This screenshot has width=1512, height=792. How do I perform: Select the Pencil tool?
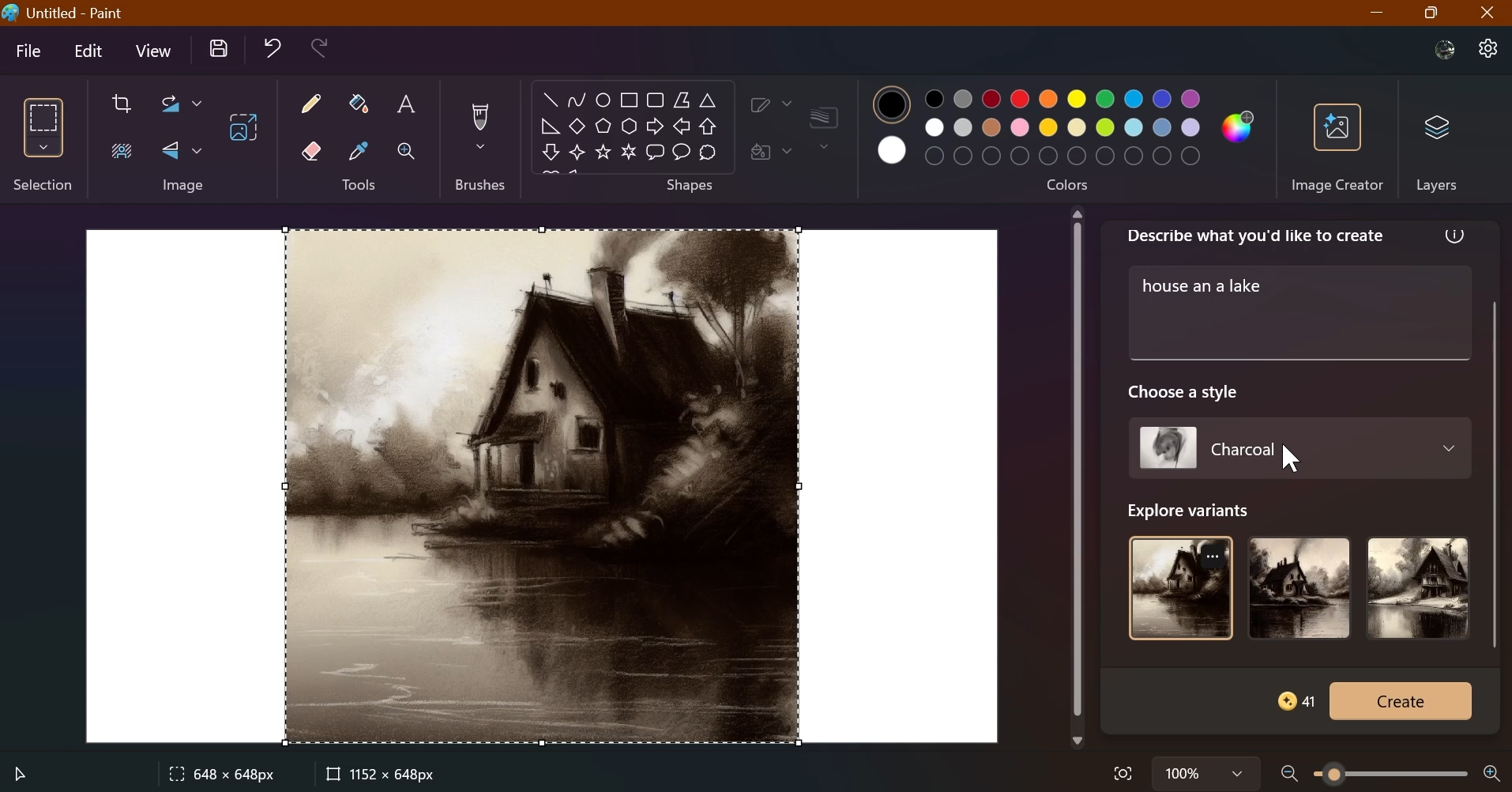point(312,105)
